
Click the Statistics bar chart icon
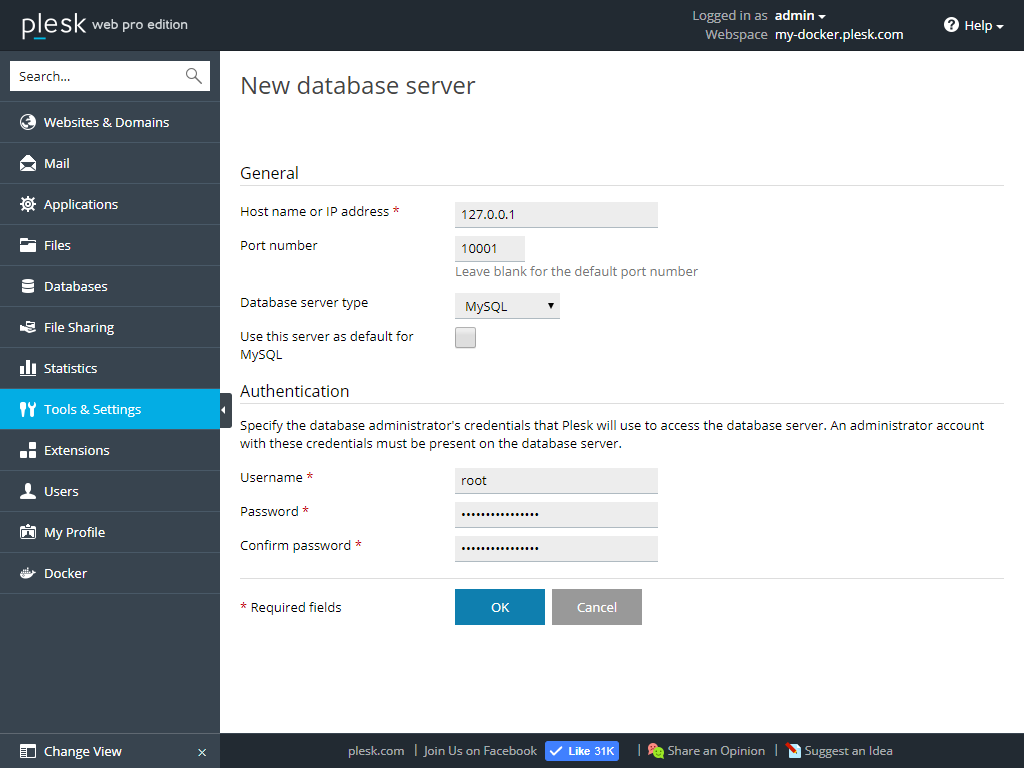[x=27, y=368]
